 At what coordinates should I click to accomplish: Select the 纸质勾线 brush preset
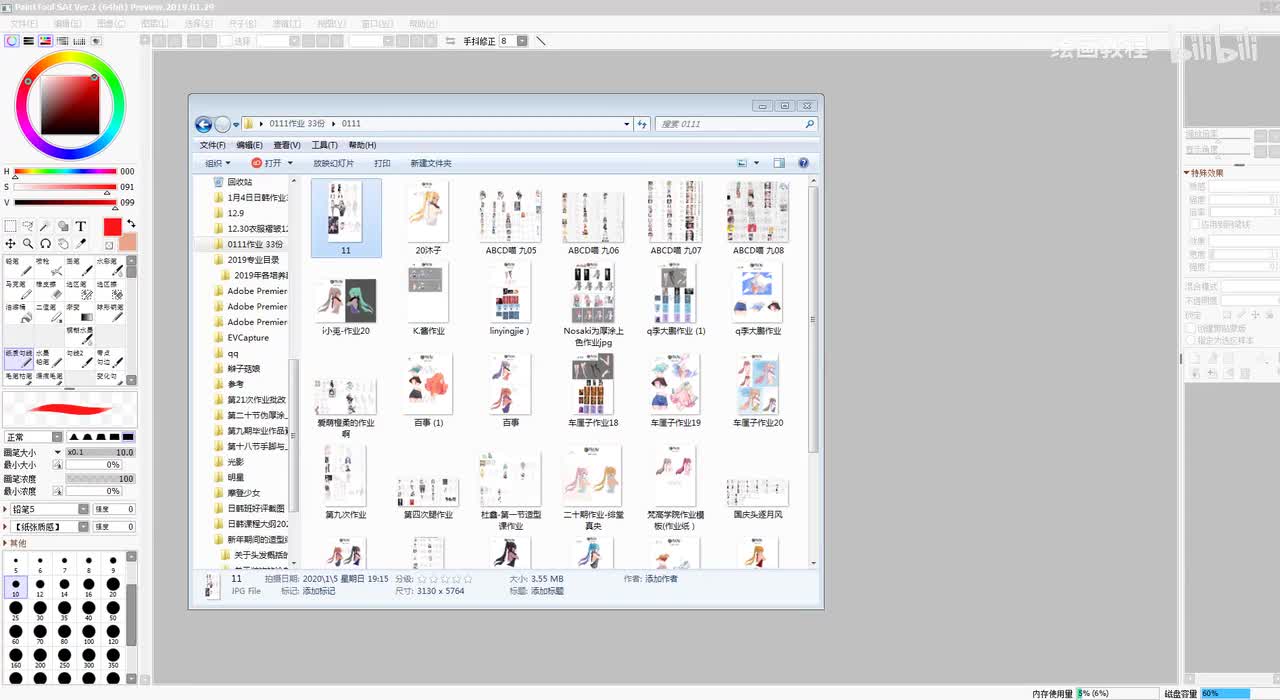[x=18, y=359]
